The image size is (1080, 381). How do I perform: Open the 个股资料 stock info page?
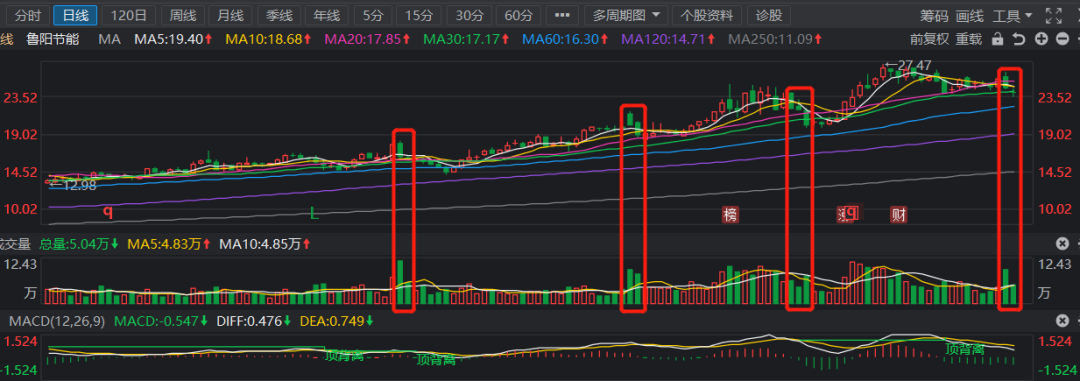707,15
